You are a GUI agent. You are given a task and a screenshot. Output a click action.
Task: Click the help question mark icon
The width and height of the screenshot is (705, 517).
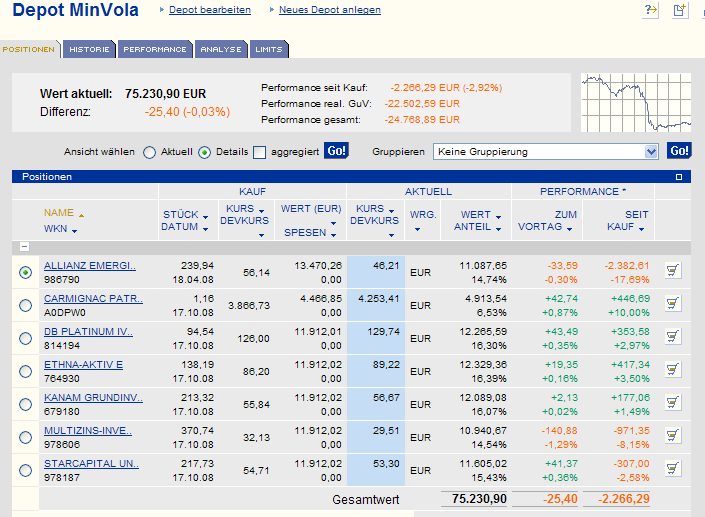click(651, 10)
